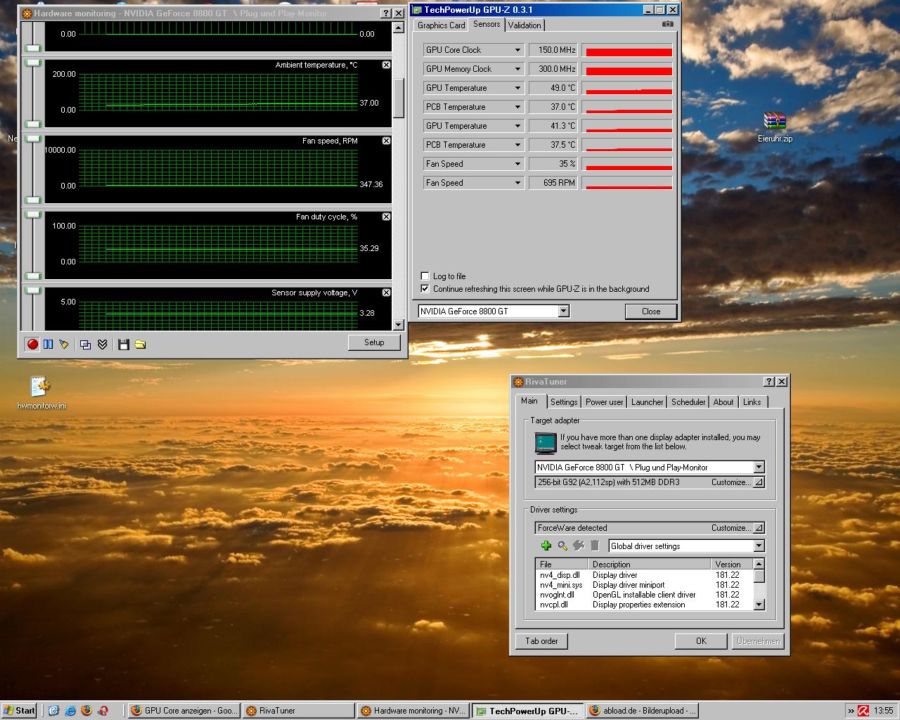Image resolution: width=900 pixels, height=720 pixels.
Task: Uncheck Continue refreshing while GPU-Z in background
Action: [425, 289]
